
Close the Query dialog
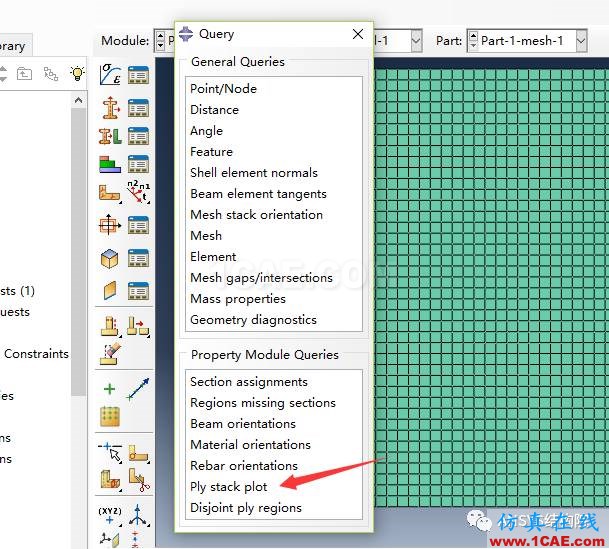358,34
